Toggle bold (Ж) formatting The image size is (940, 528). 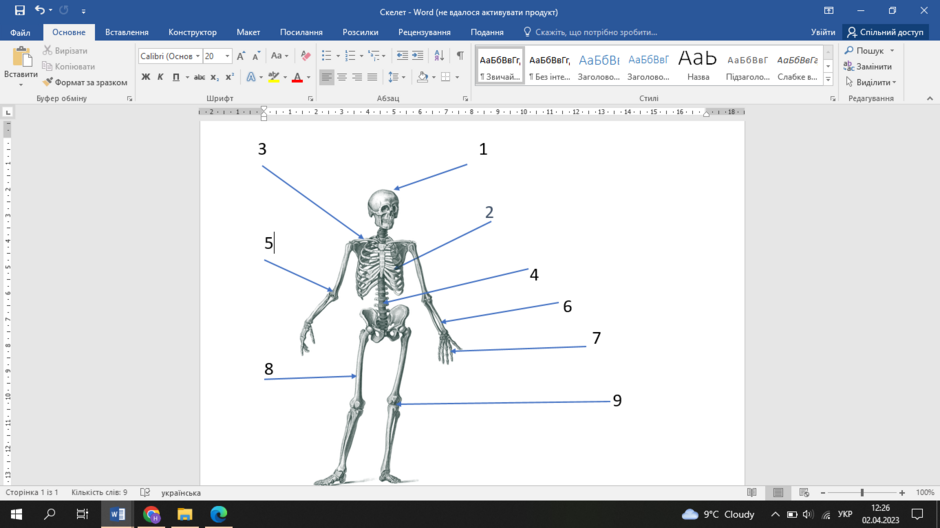(146, 77)
